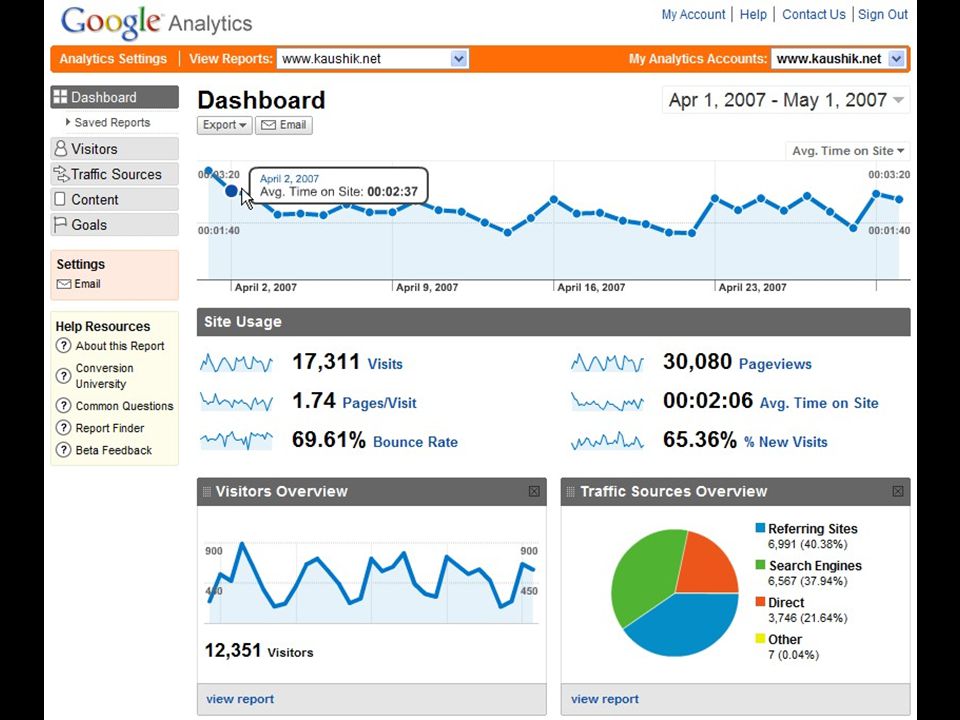The width and height of the screenshot is (960, 720).
Task: Click question mark icon beside Common Questions
Action: point(63,405)
